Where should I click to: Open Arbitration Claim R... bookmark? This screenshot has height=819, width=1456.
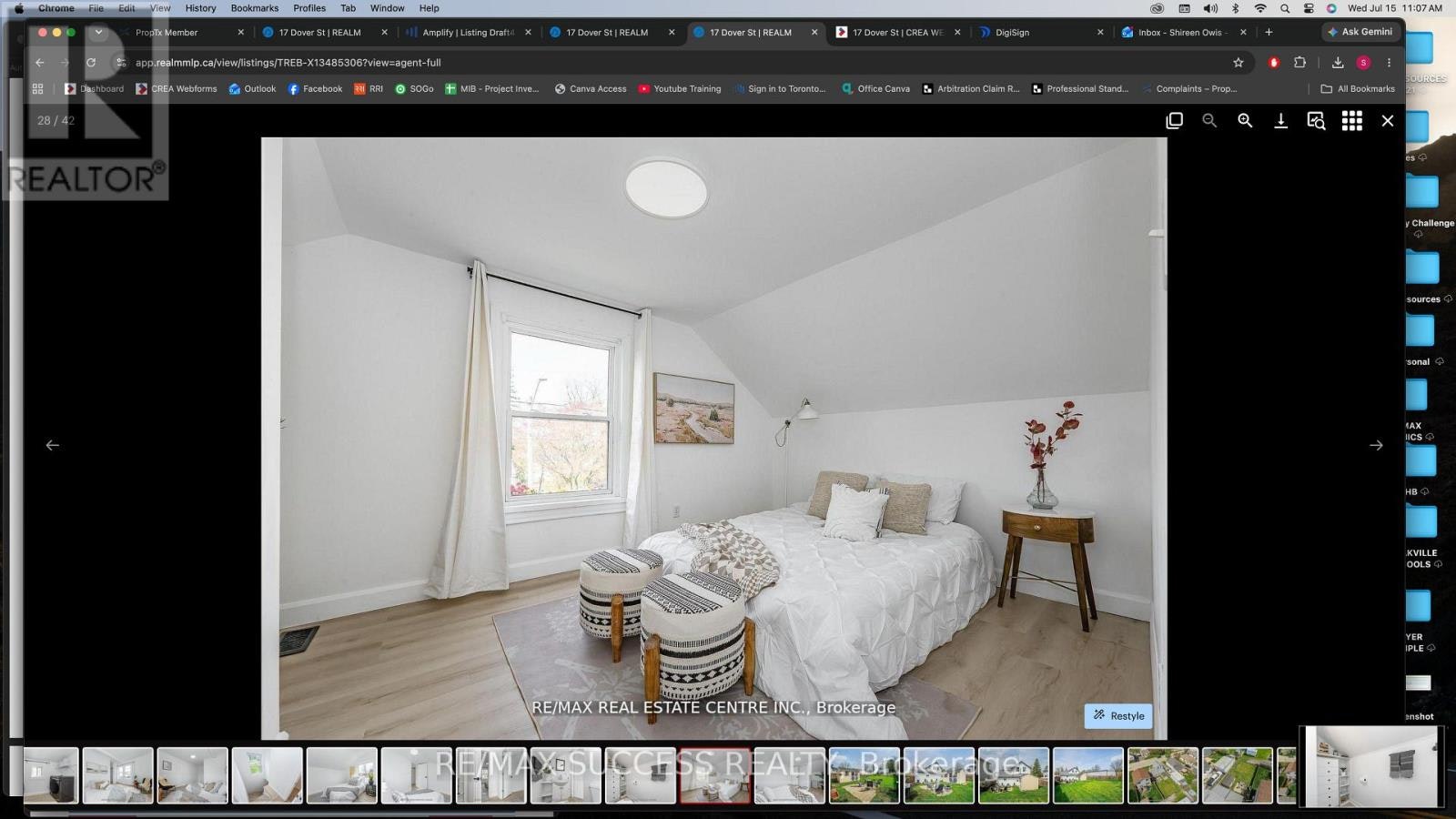(971, 88)
